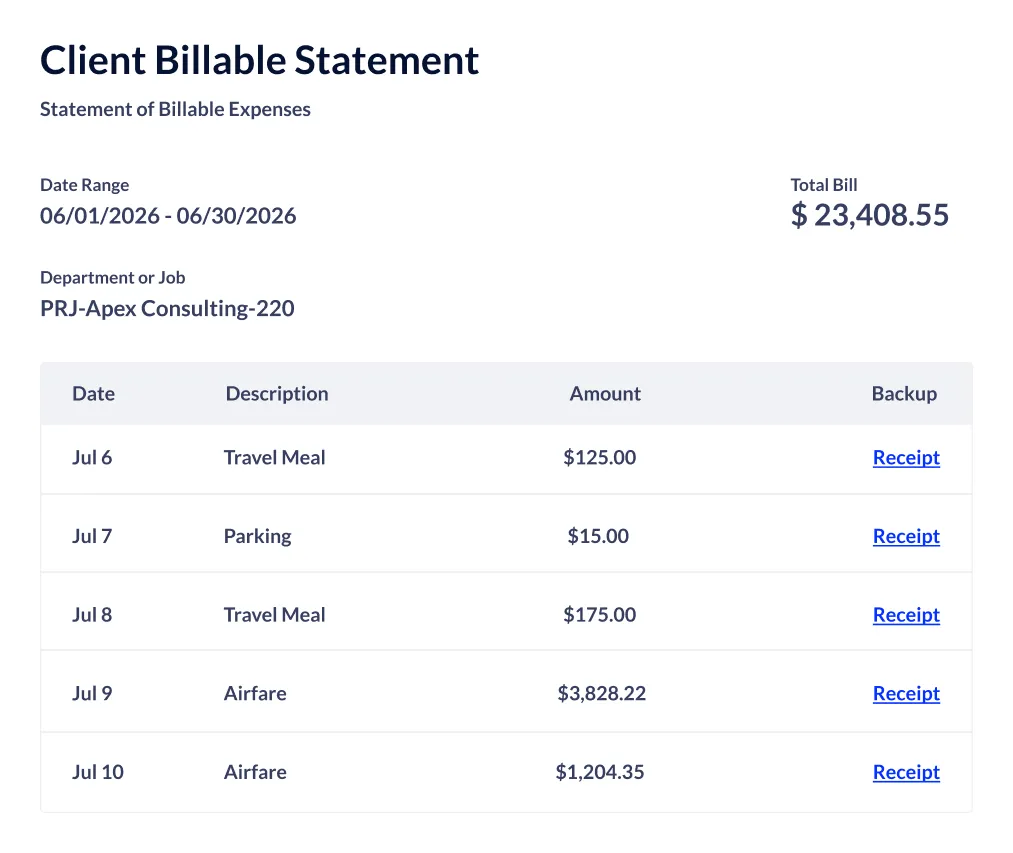Click the Amount column header

[605, 394]
